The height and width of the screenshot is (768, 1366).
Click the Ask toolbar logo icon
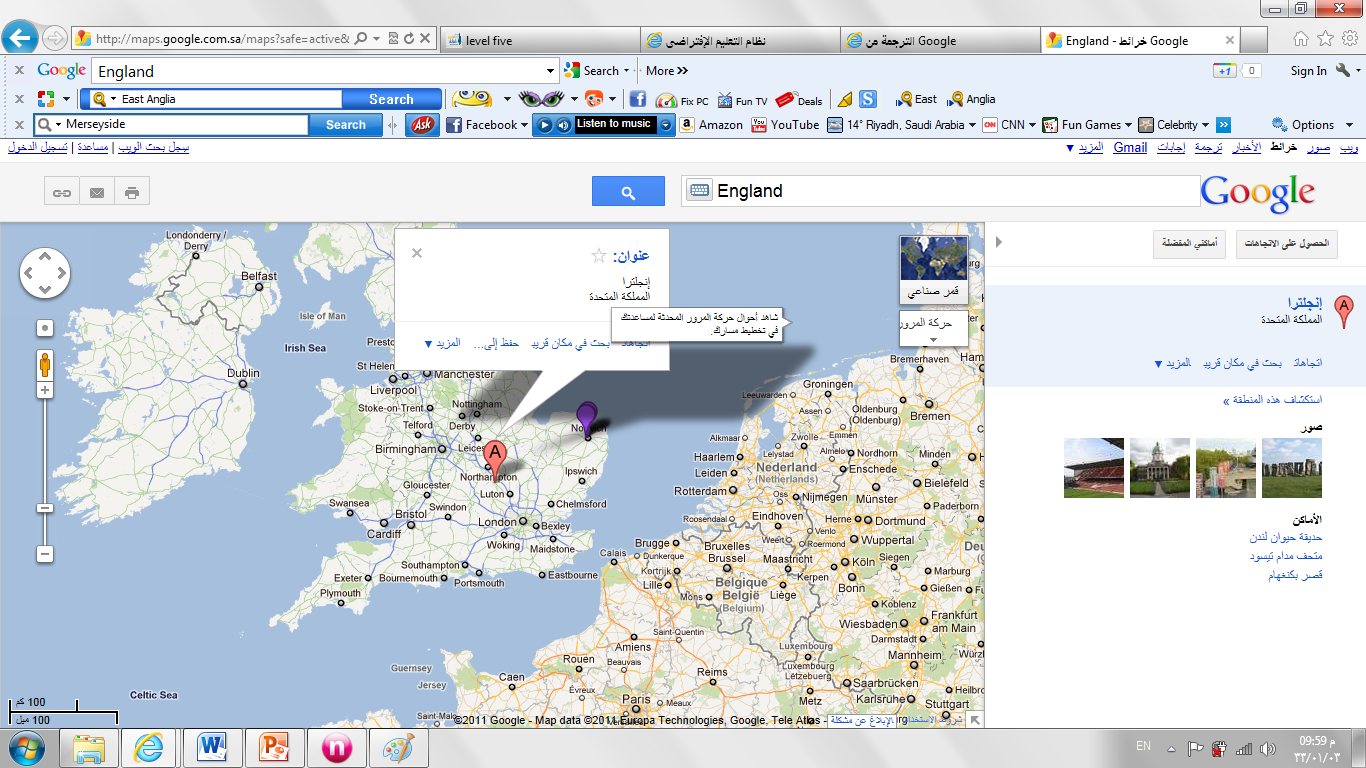[x=423, y=125]
